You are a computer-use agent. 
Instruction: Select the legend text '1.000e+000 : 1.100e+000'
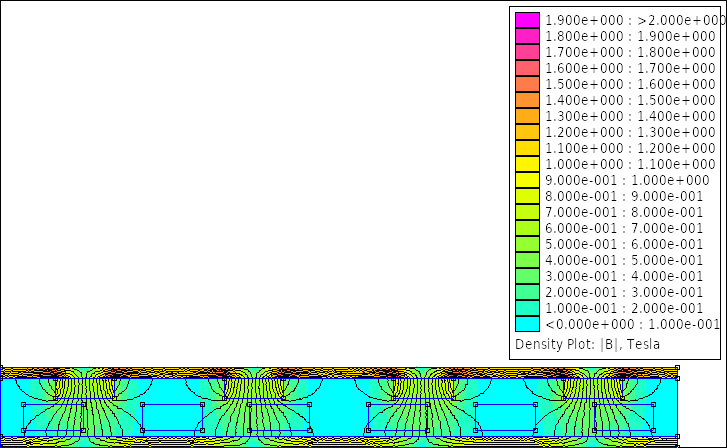(x=630, y=164)
